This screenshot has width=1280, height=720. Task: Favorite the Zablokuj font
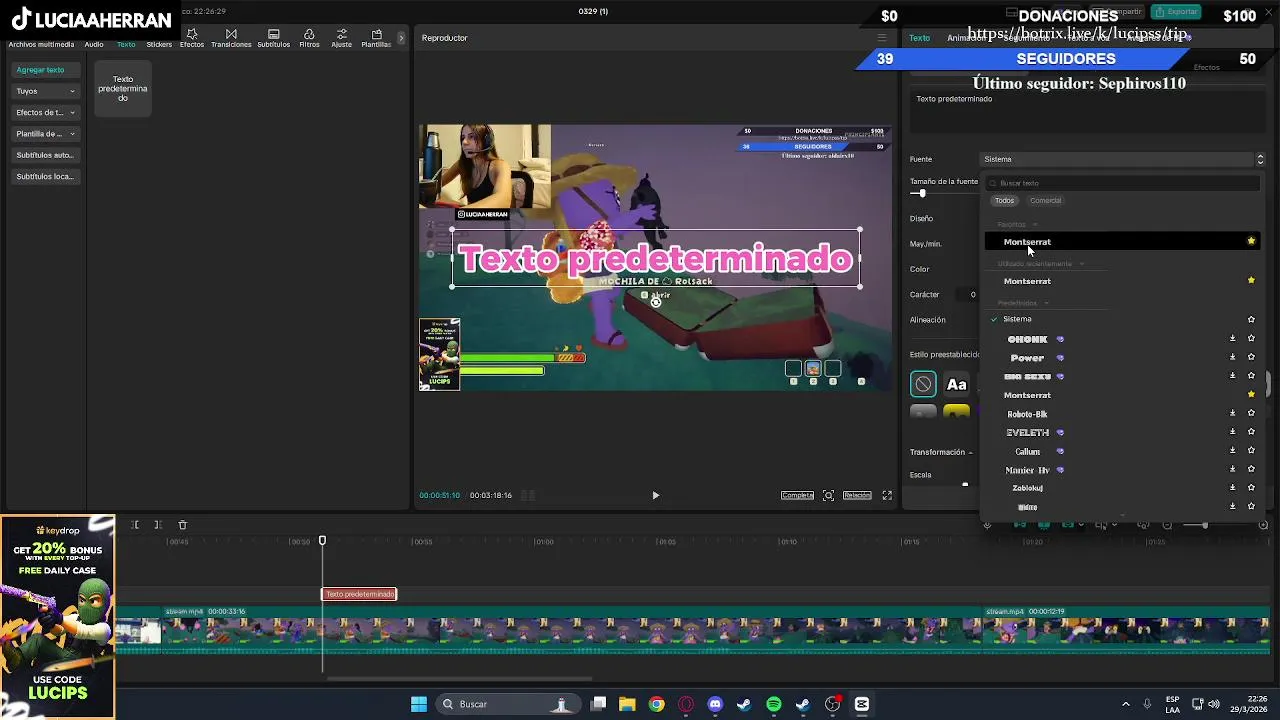pos(1251,488)
